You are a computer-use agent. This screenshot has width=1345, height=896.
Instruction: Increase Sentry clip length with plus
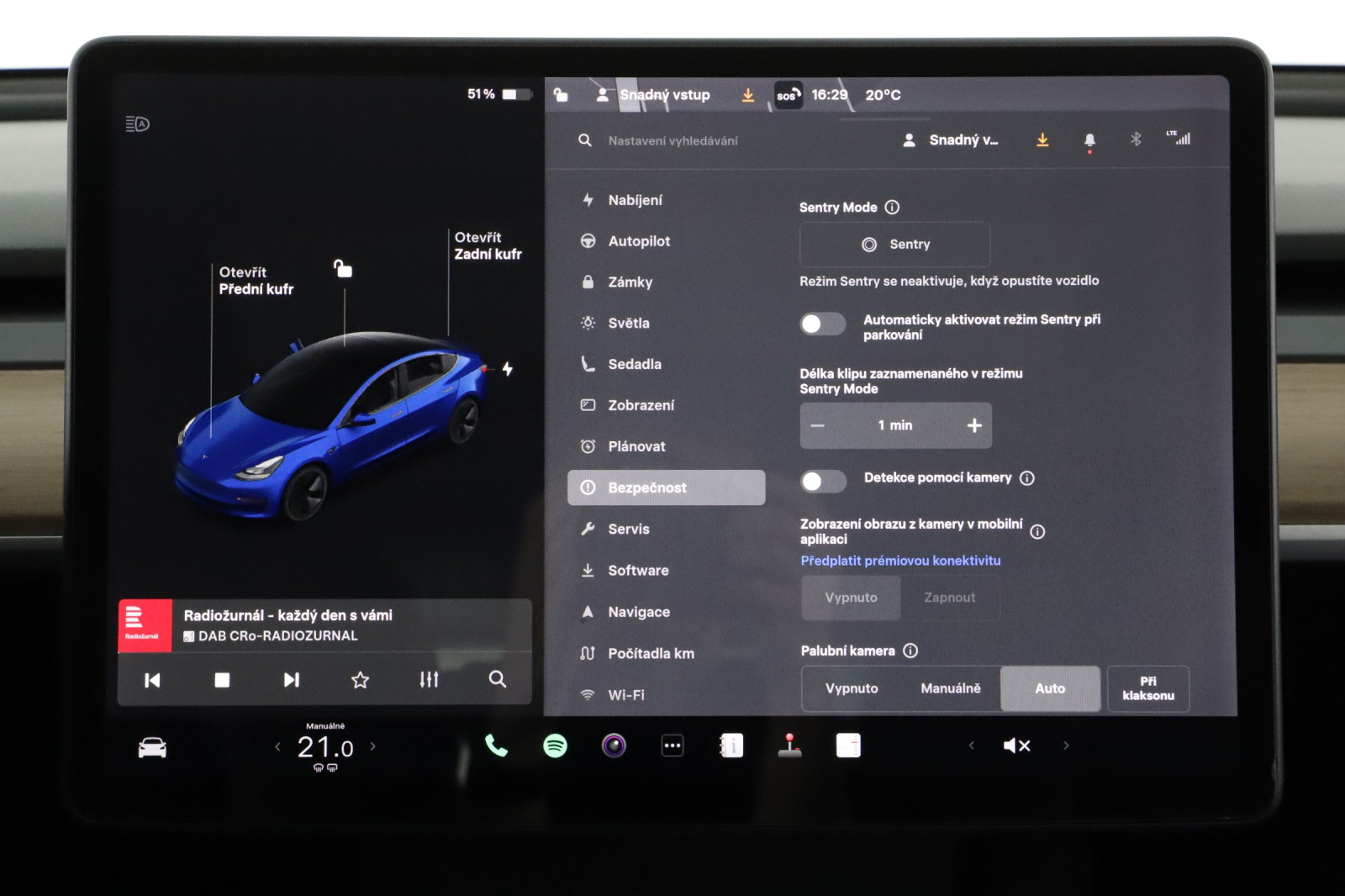[974, 425]
